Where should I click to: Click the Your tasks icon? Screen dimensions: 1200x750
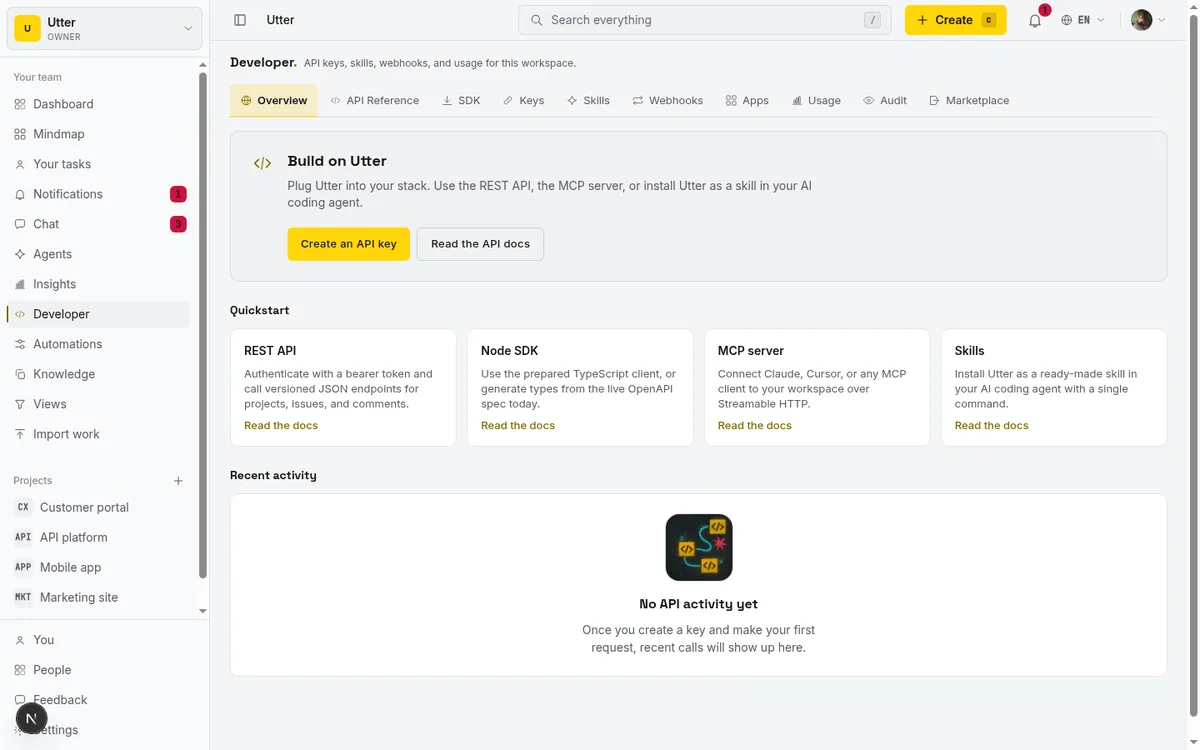tap(20, 164)
